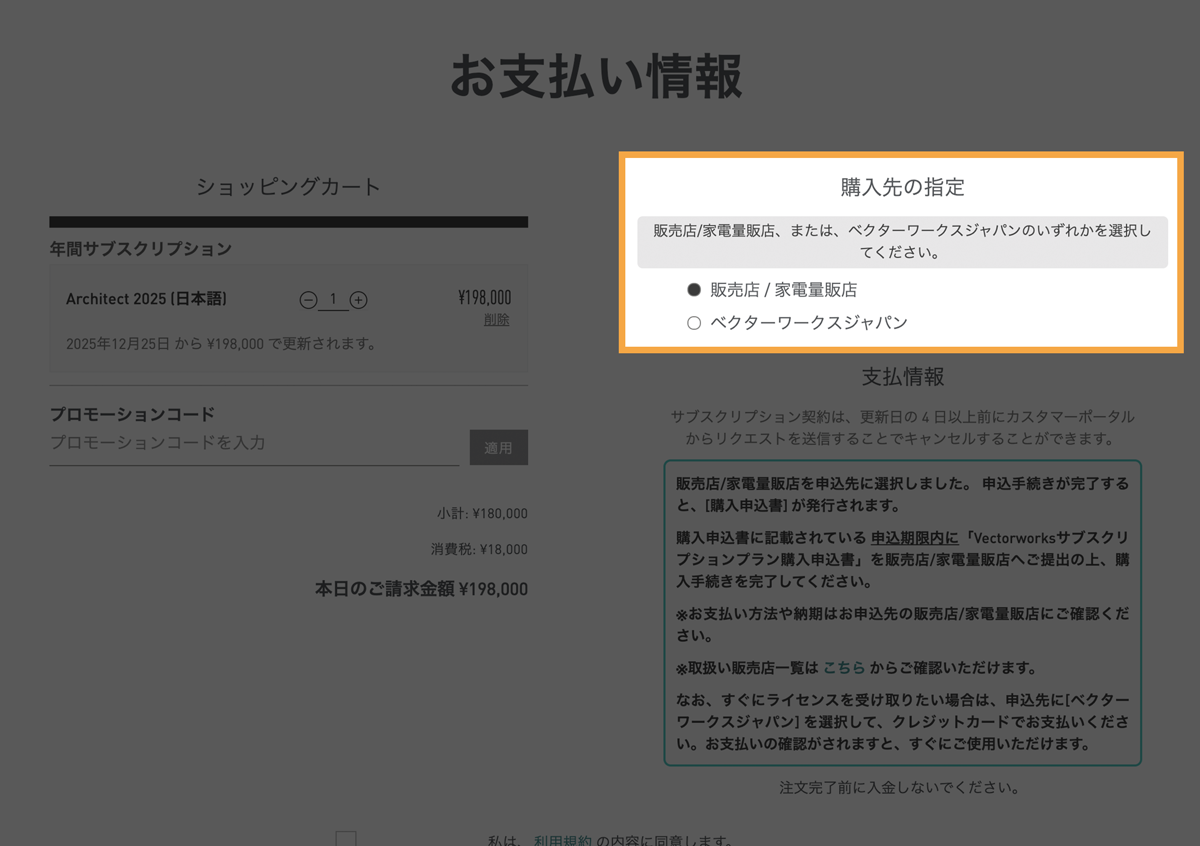Screen dimensions: 1200x846
Task: Check the terms agreement checkbox
Action: tap(346, 841)
